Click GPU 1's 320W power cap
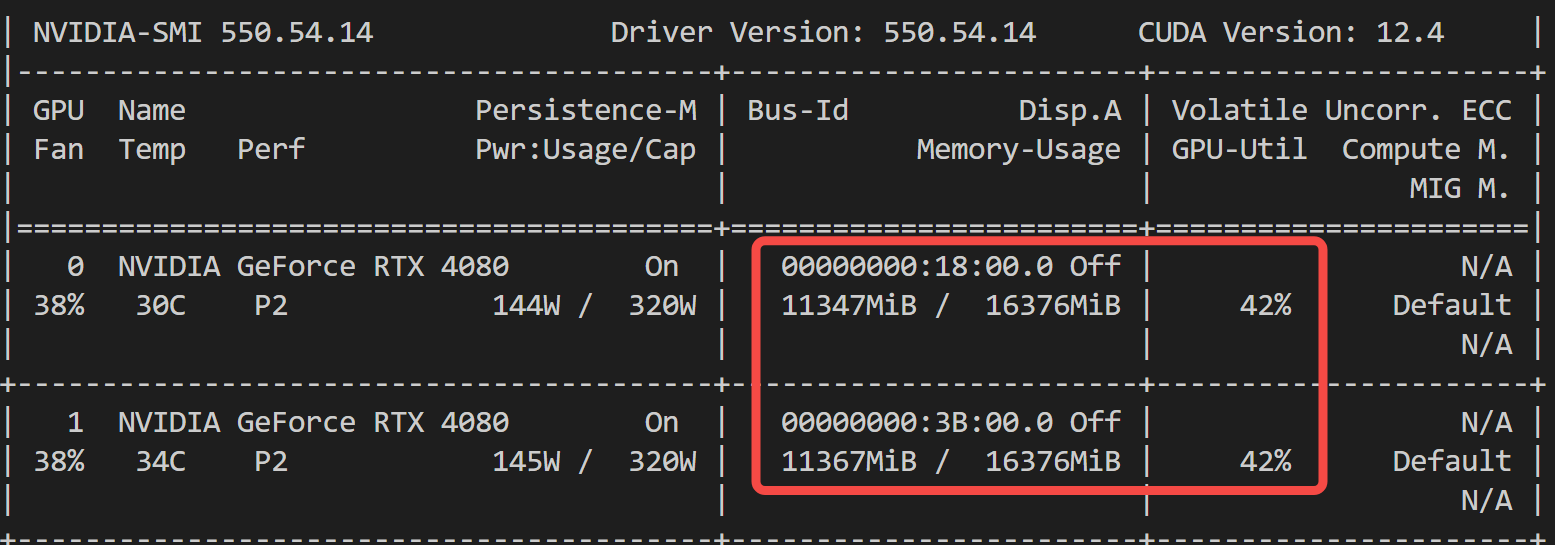 [662, 461]
